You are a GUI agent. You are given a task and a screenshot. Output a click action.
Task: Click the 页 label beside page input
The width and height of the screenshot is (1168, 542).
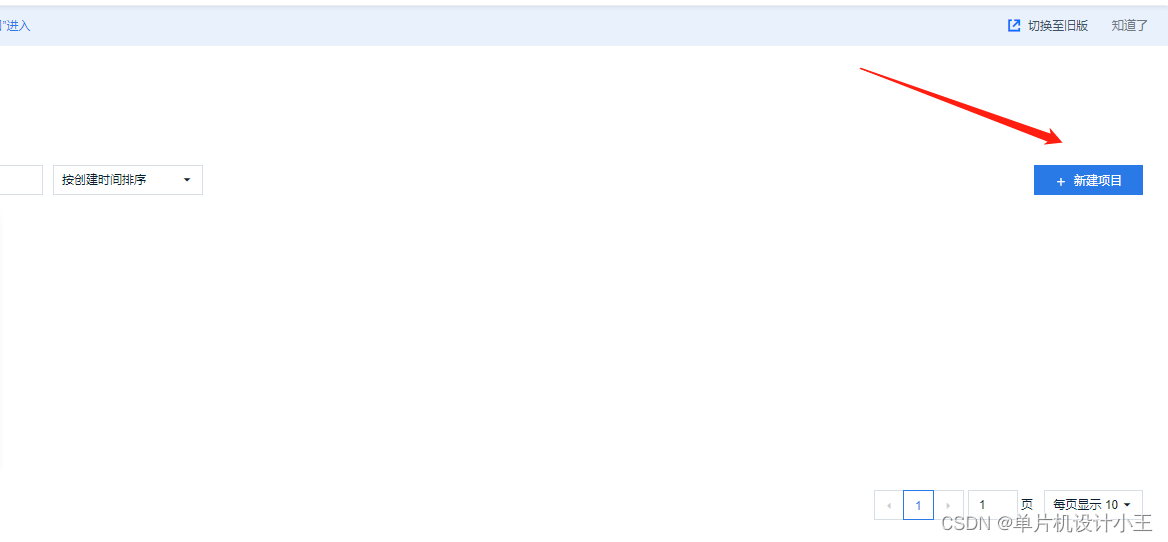[x=1027, y=506]
